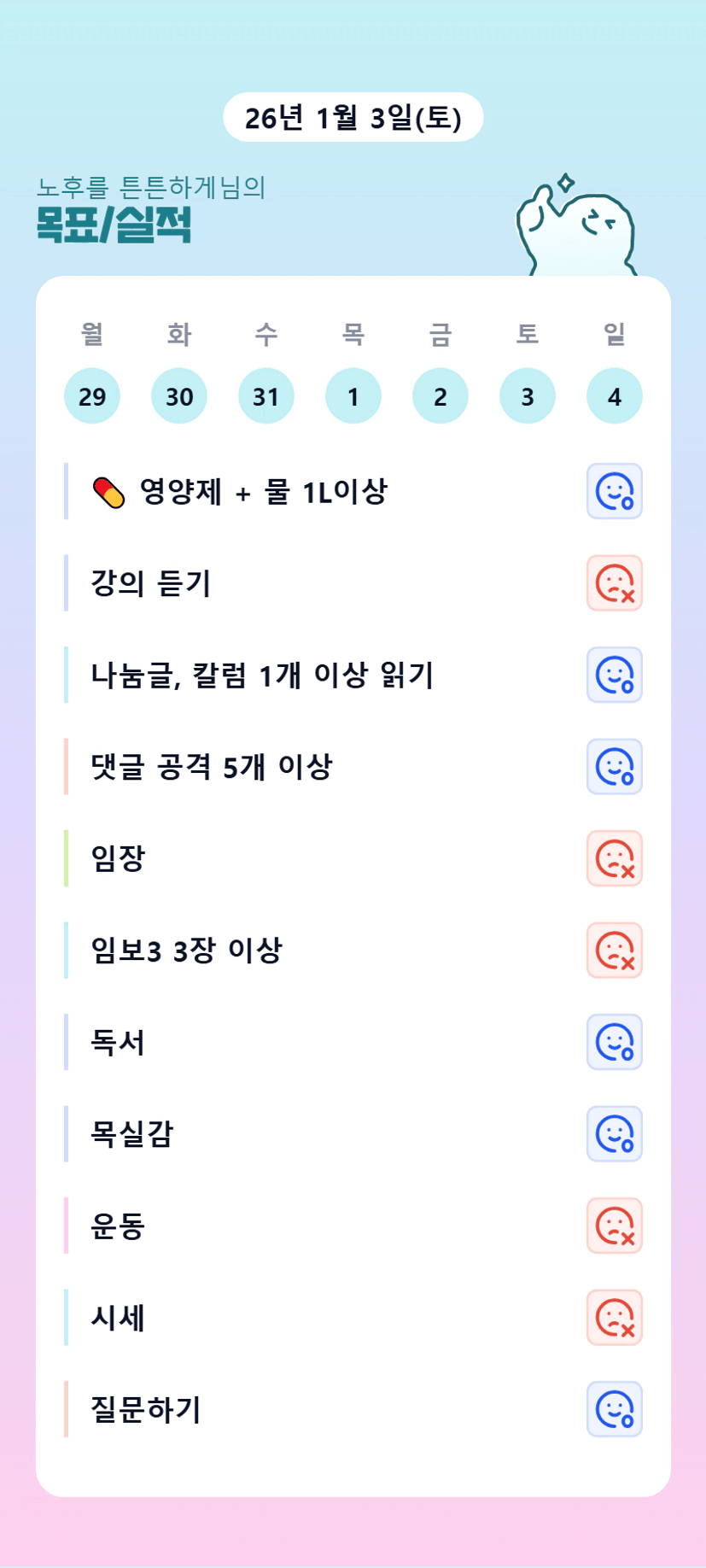Open the 질문하기 goal item
The image size is (706, 1568).
pyautogui.click(x=146, y=1410)
